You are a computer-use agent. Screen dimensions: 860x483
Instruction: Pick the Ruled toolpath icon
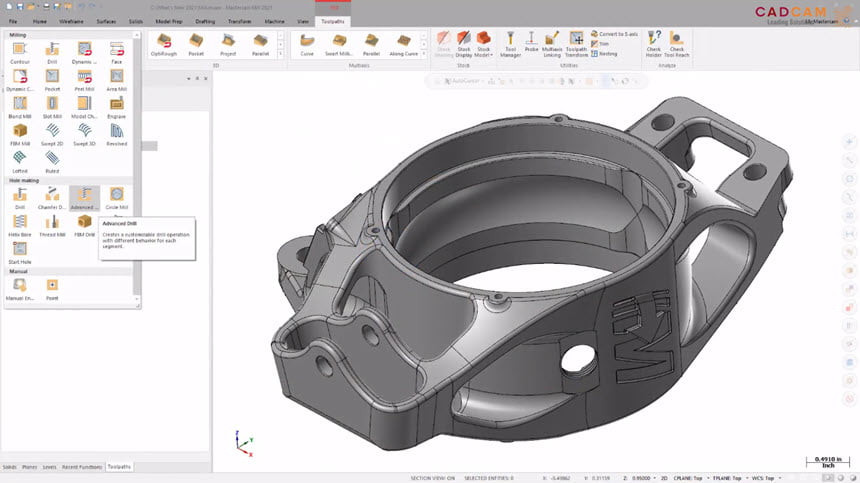(x=52, y=162)
